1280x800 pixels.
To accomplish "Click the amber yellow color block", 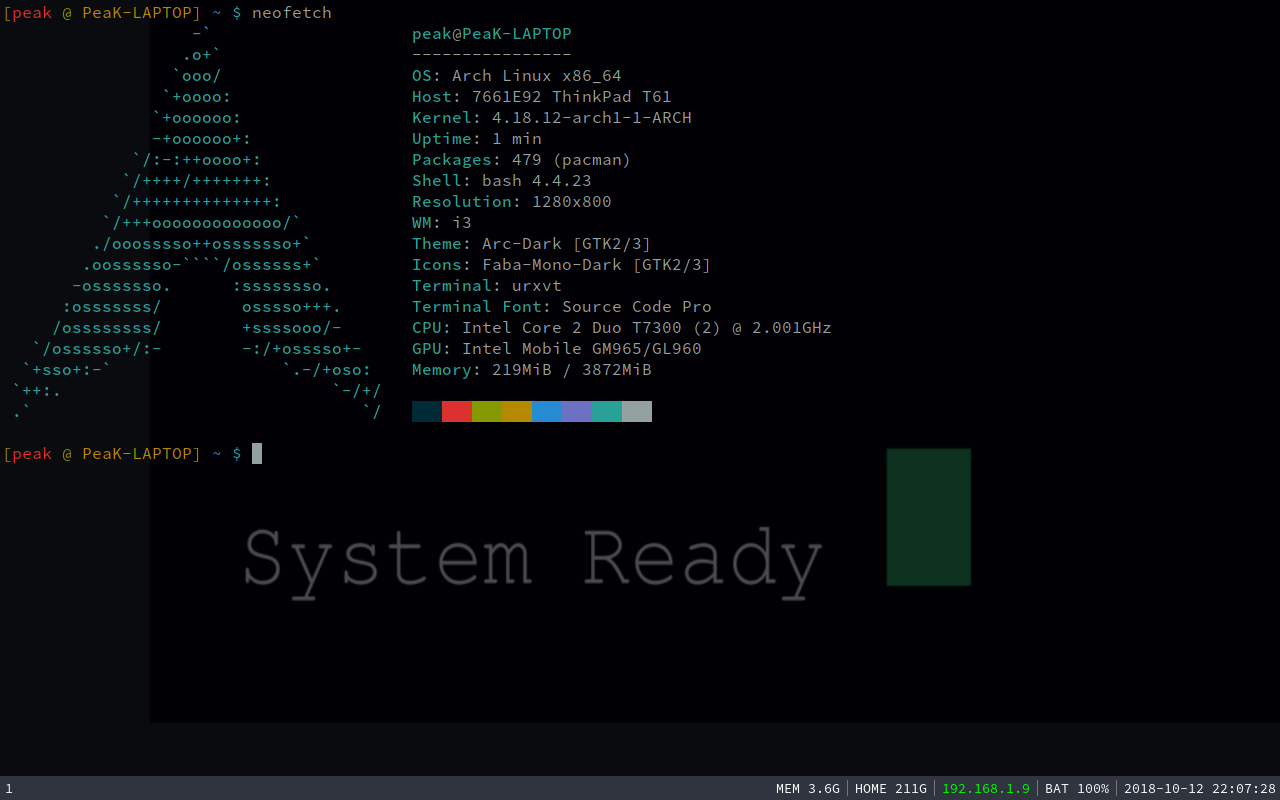I will 517,411.
